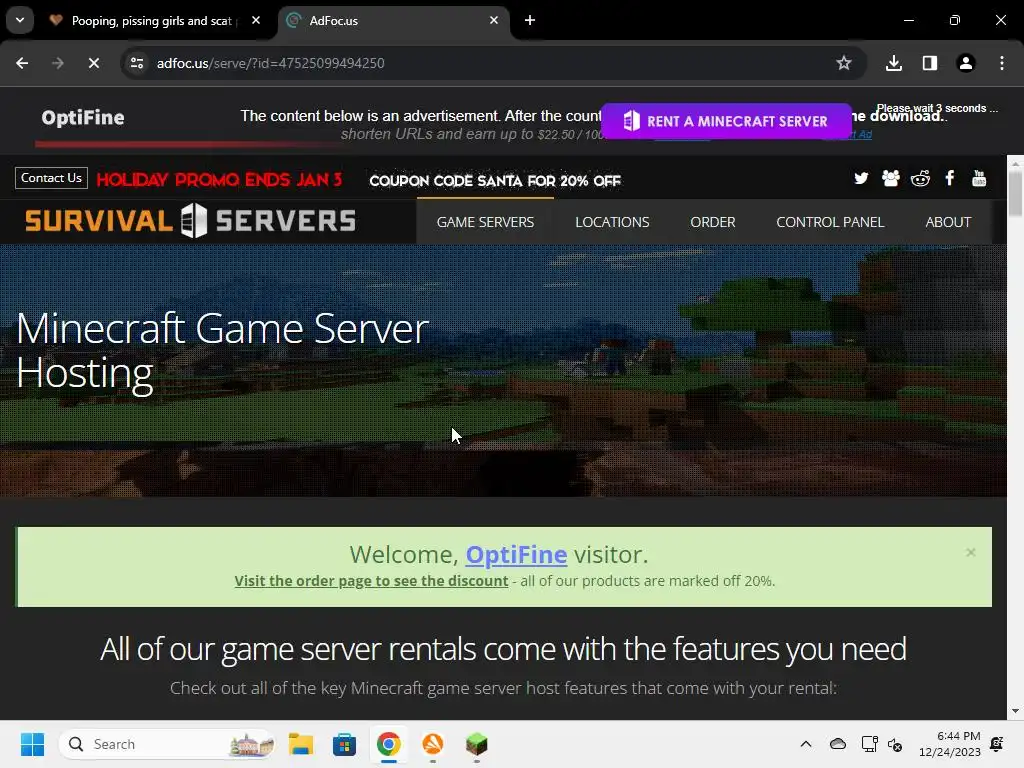Image resolution: width=1024 pixels, height=768 pixels.
Task: Open the About menu item
Action: coord(948,222)
